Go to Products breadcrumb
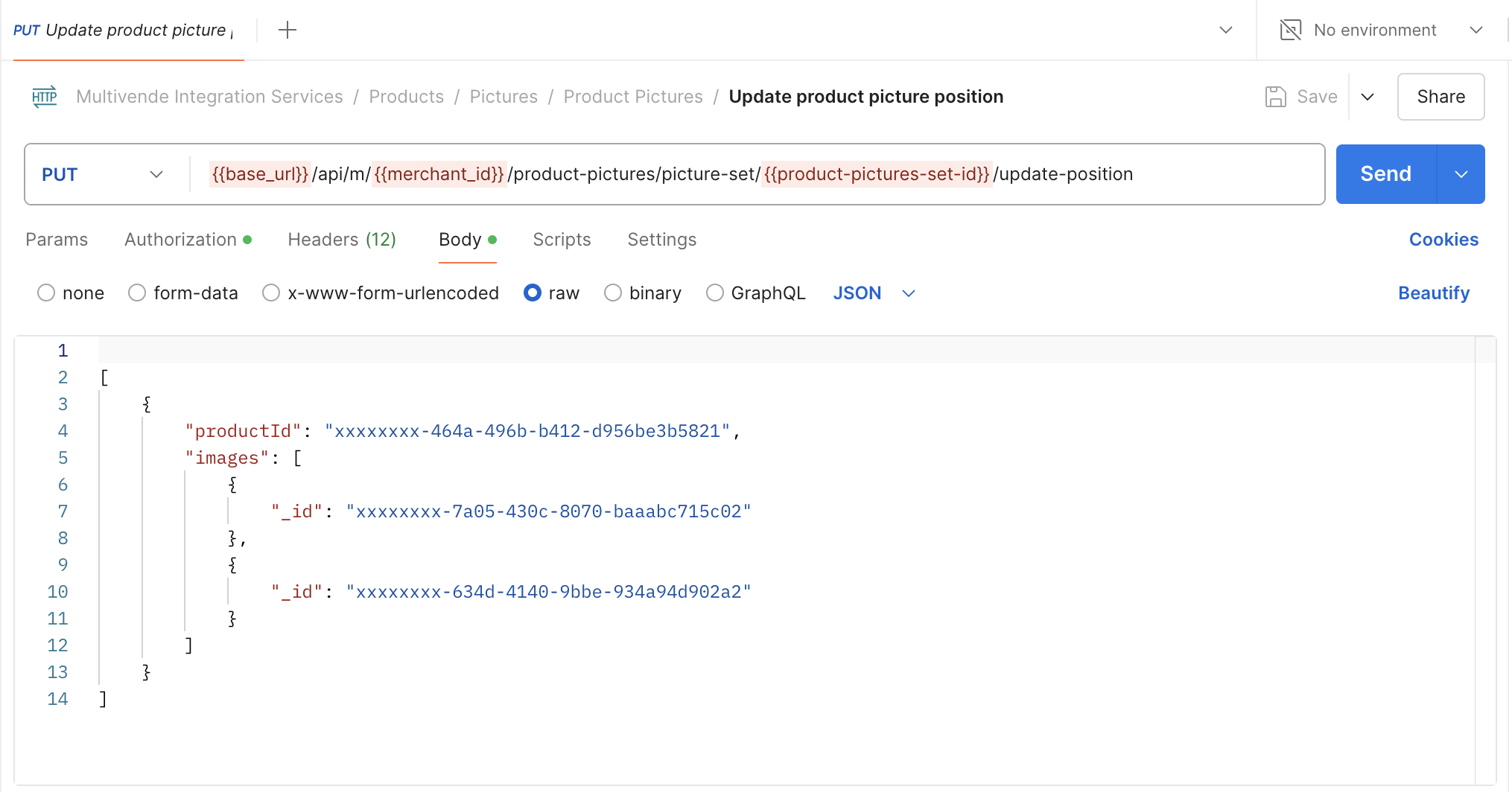 406,97
